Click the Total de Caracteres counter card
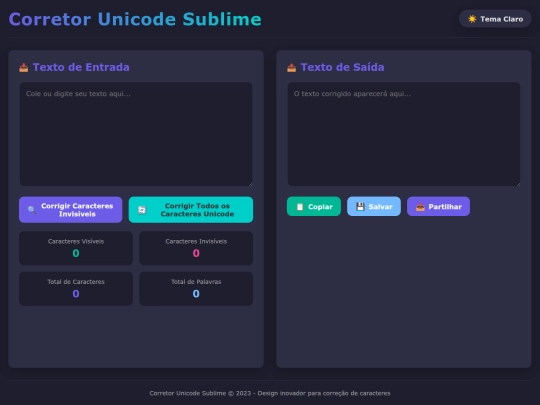The height and width of the screenshot is (405, 540). coord(76,289)
